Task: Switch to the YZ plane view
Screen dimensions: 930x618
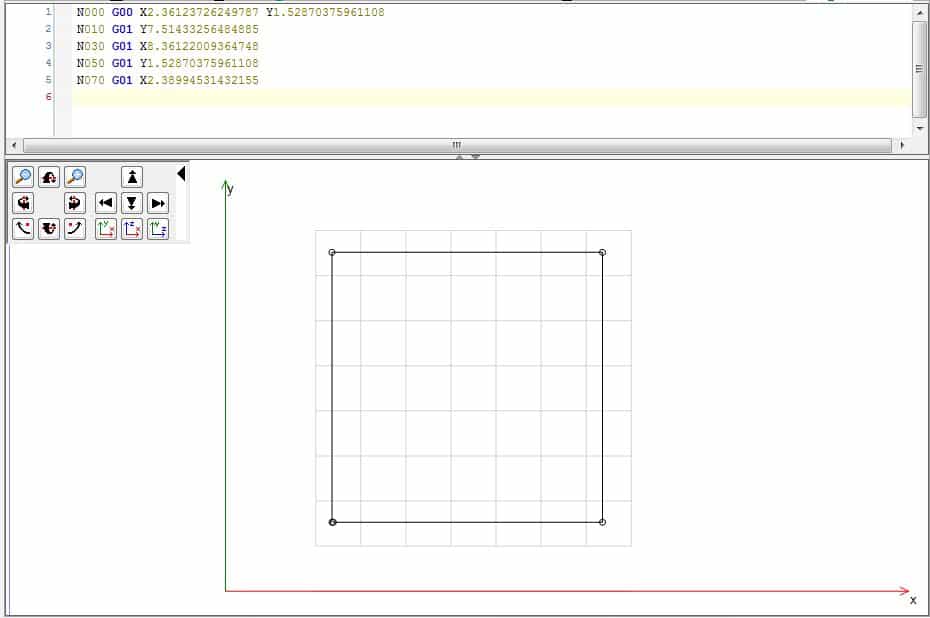Action: click(x=158, y=229)
